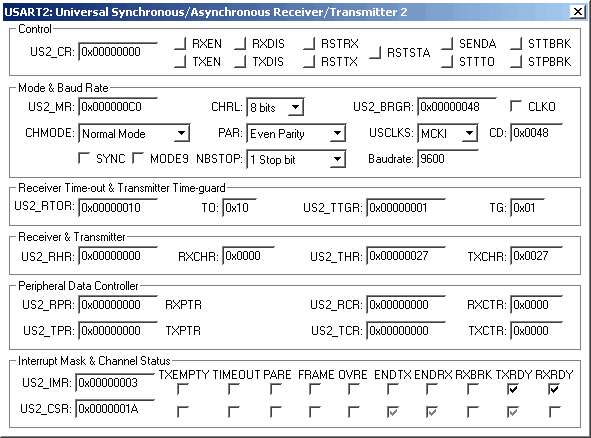Focus the US2_CR control register field
The height and width of the screenshot is (438, 591).
click(x=118, y=52)
